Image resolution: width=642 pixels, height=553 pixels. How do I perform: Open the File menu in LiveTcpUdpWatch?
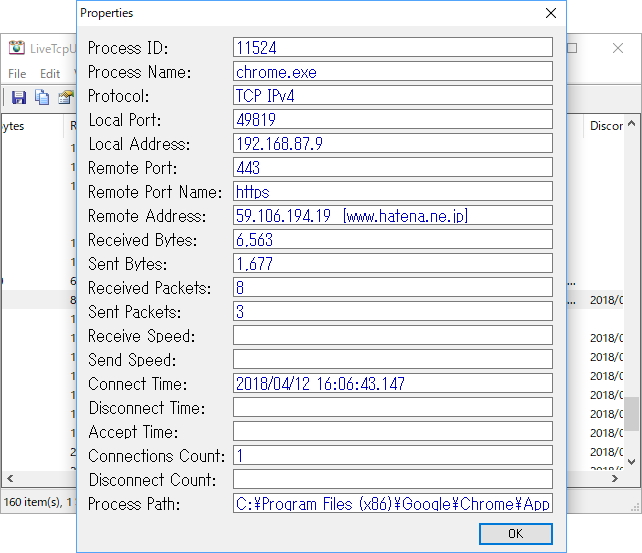[x=17, y=74]
